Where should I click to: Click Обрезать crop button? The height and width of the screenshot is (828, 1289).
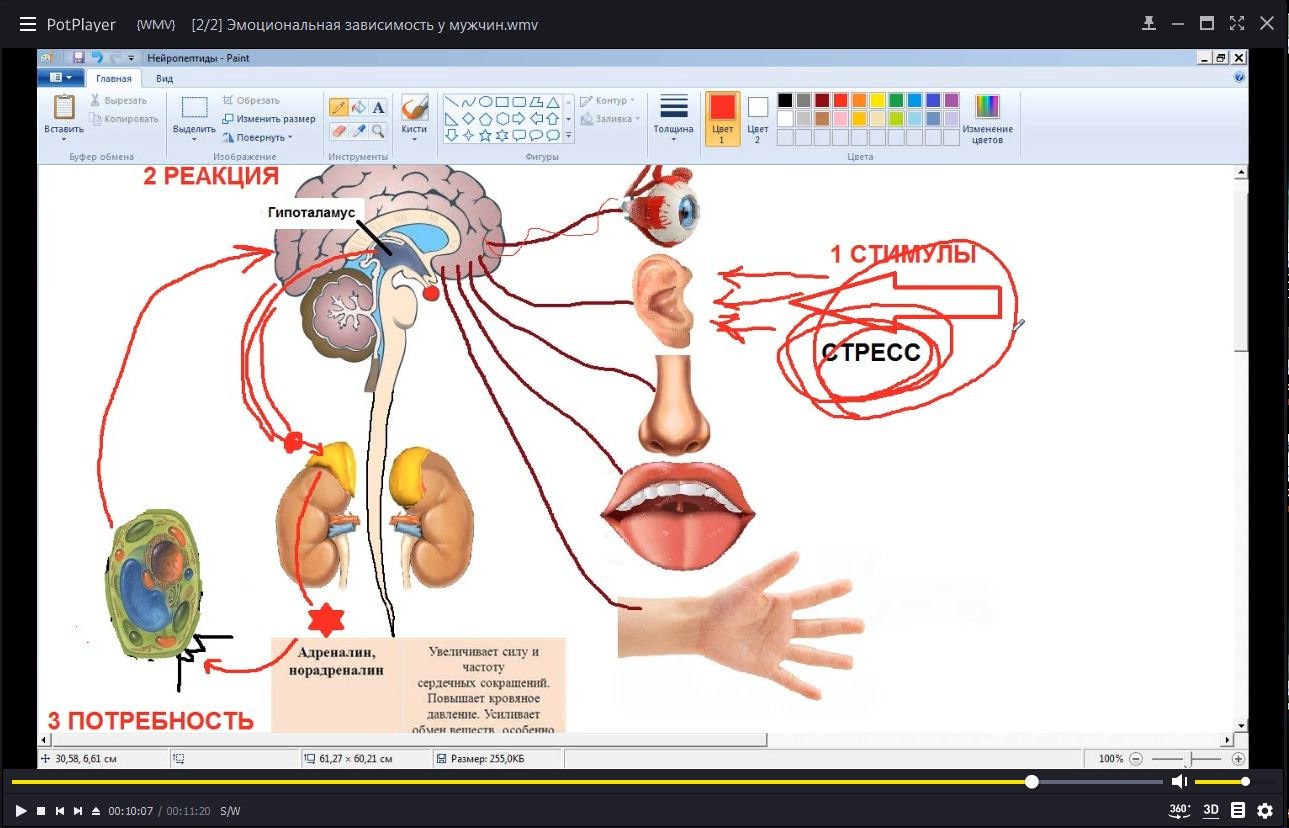[x=250, y=100]
